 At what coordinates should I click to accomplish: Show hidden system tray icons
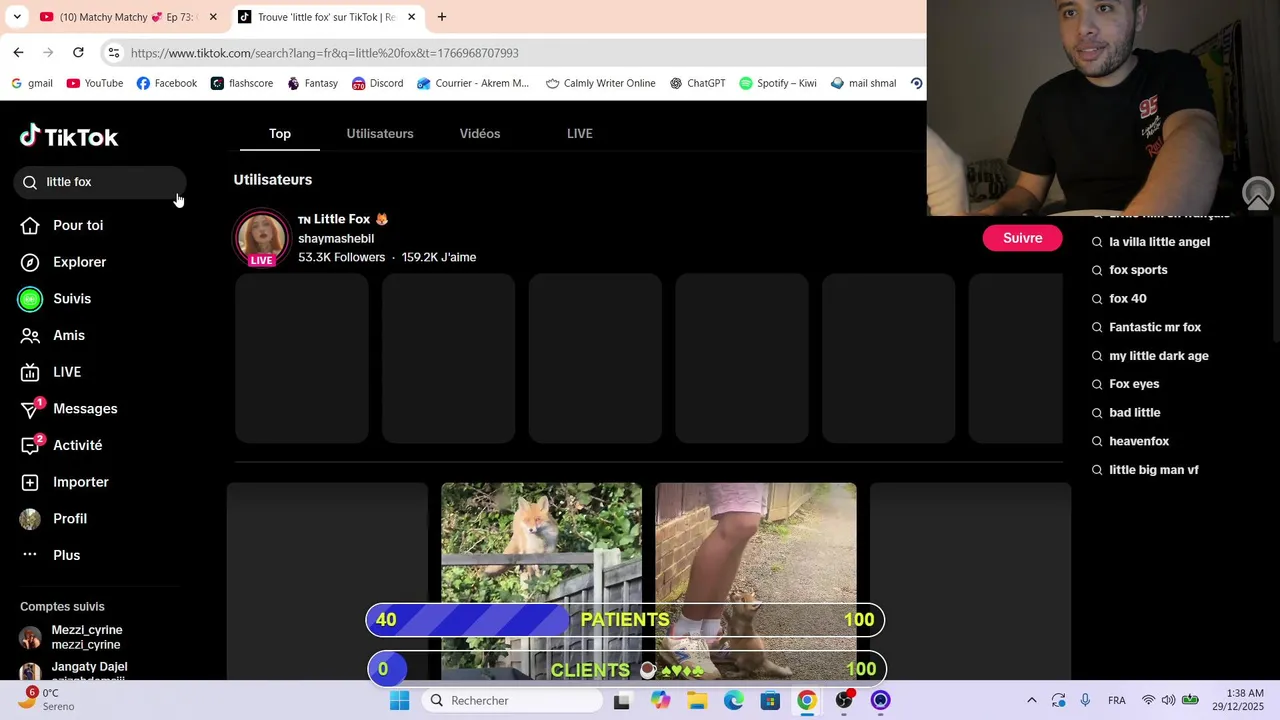click(1032, 700)
